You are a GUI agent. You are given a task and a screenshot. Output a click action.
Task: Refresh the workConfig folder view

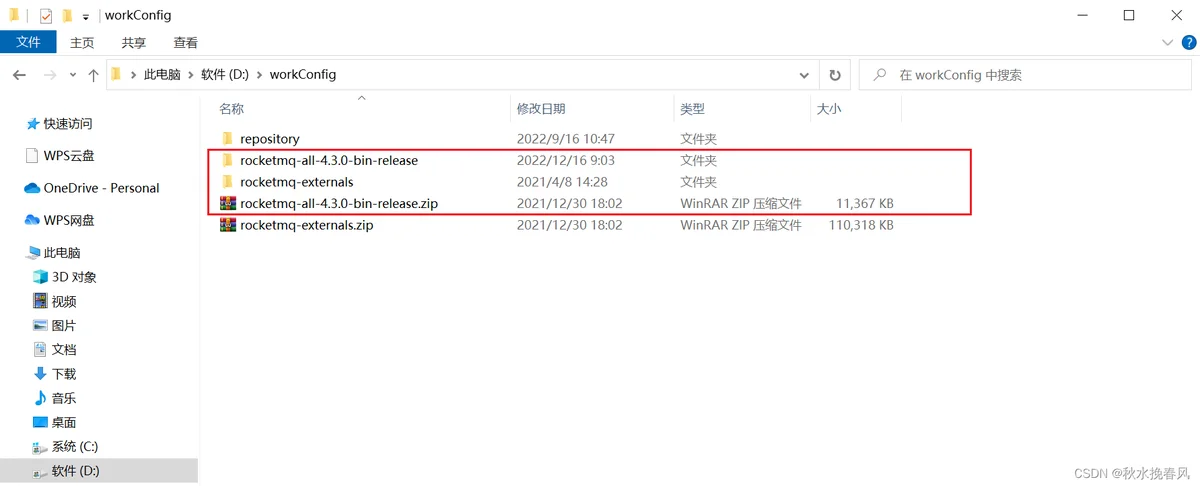click(834, 75)
